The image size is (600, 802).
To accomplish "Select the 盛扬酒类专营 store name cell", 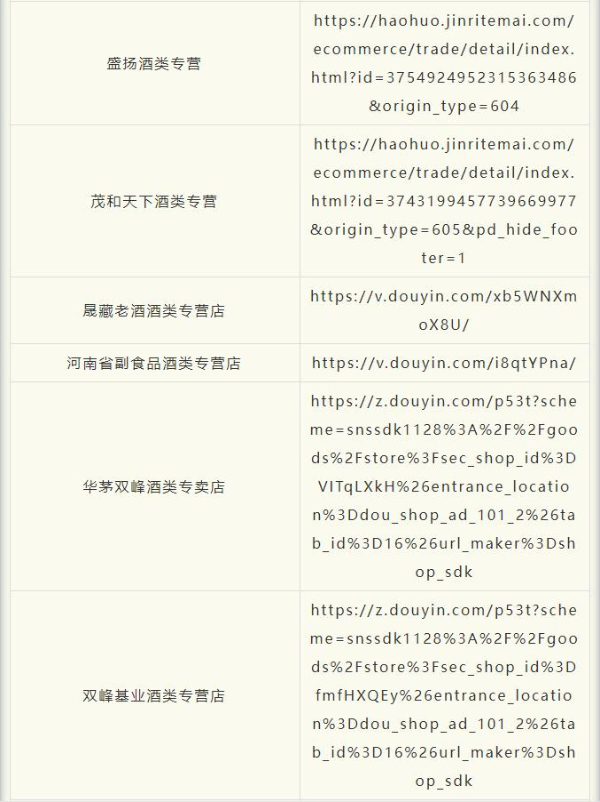I will [x=154, y=64].
